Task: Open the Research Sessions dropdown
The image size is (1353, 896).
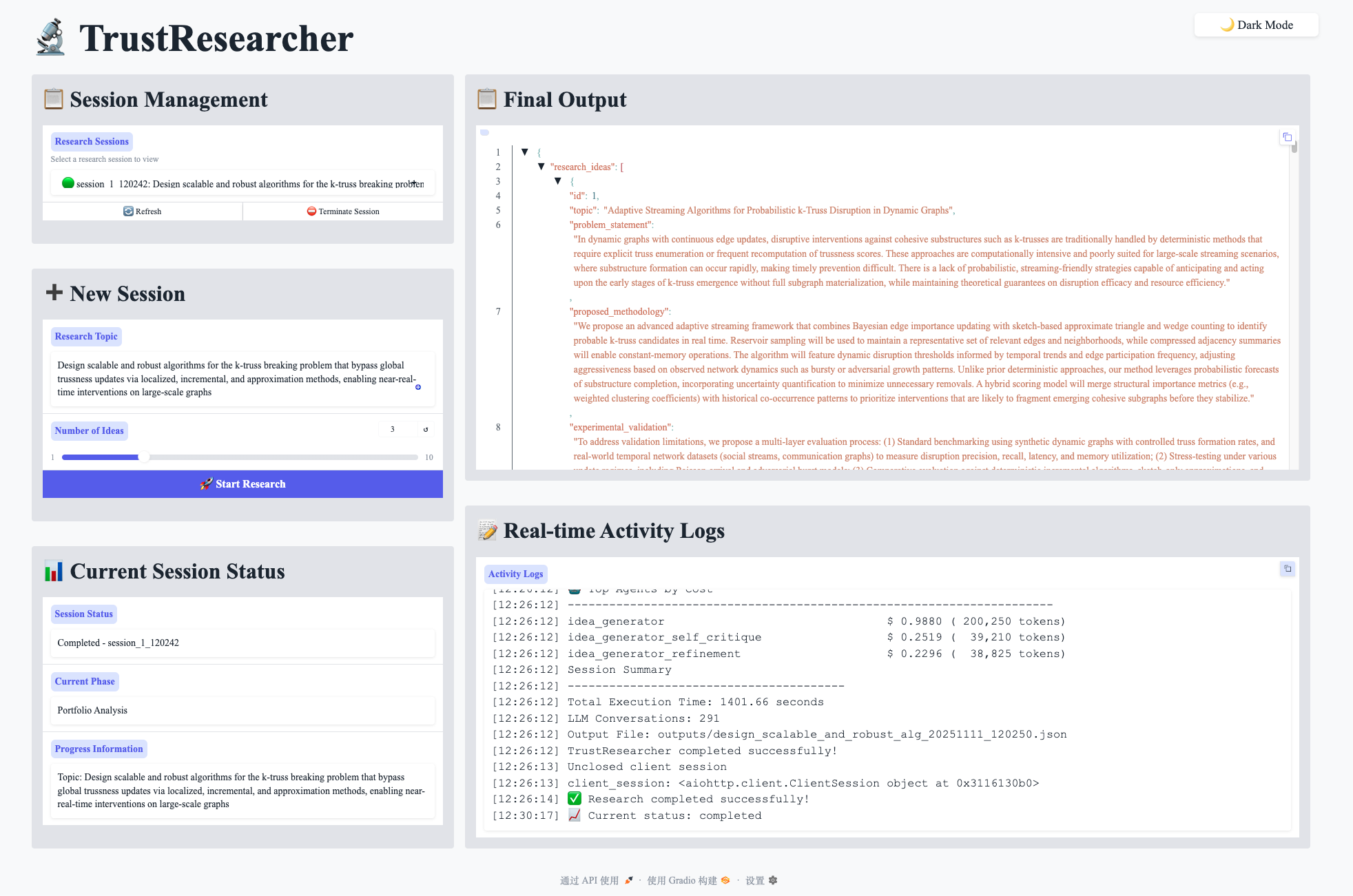Action: [242, 184]
